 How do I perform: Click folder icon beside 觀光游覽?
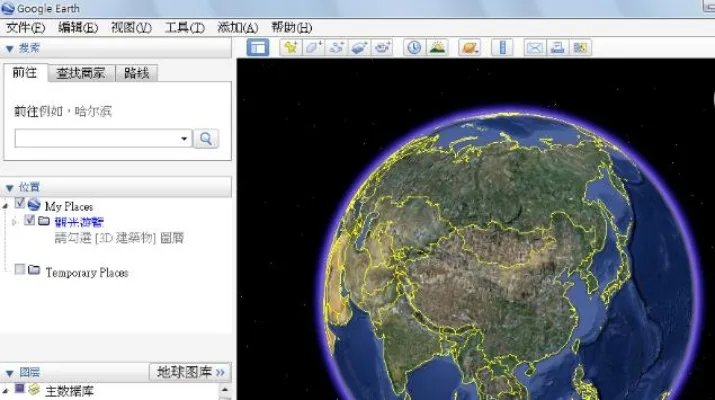coord(44,221)
